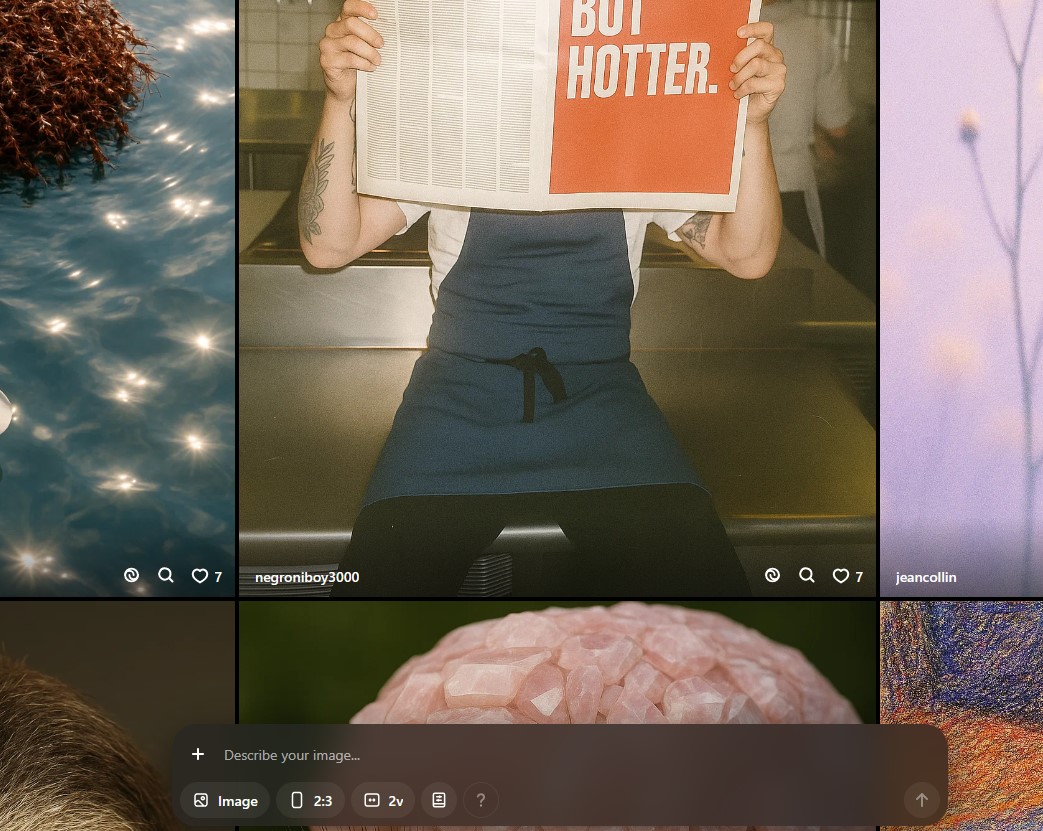Viewport: 1043px width, 831px height.
Task: Open the BUT HOTTER newspaper image
Action: (557, 300)
